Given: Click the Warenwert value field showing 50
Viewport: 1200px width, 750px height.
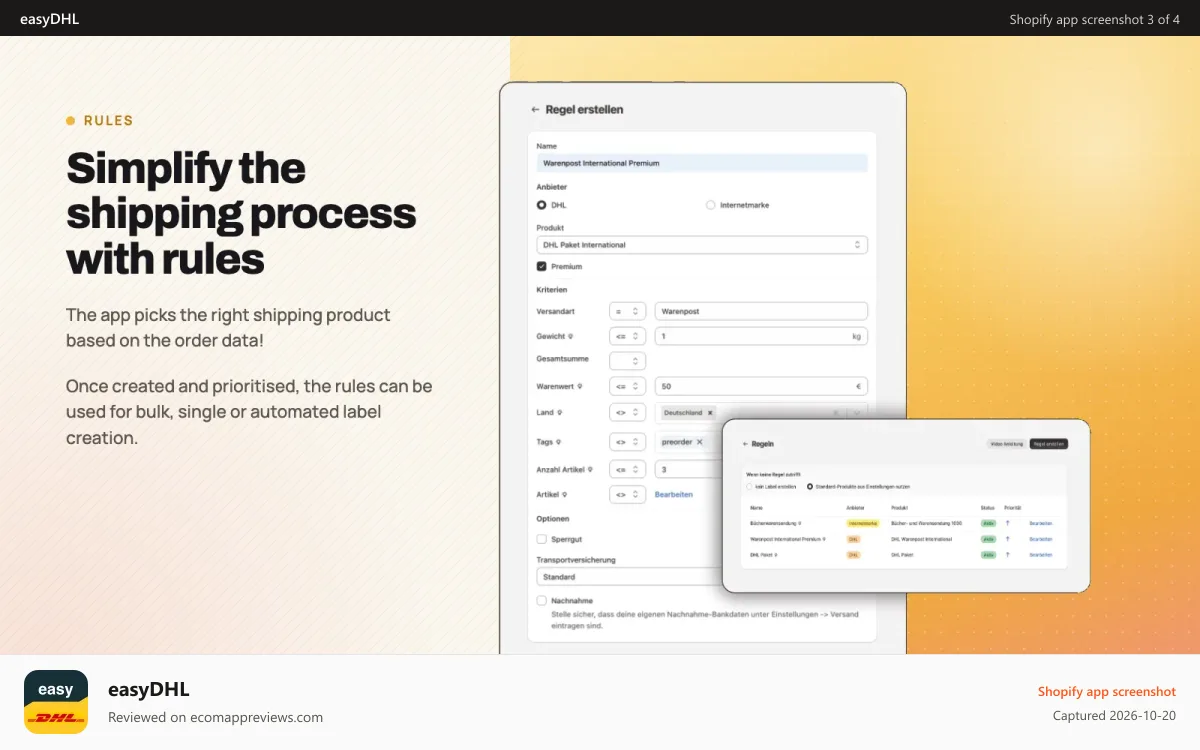Looking at the screenshot, I should click(x=761, y=386).
